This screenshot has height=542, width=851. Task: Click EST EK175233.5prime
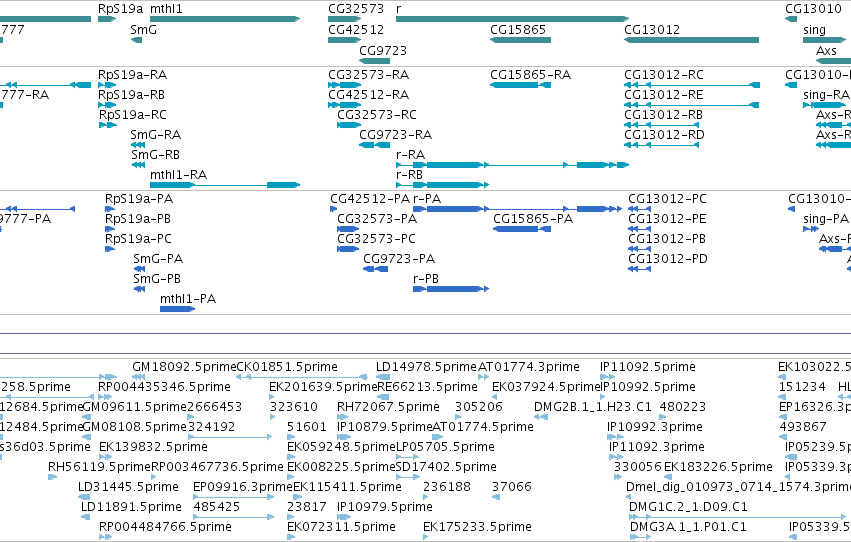pos(426,537)
